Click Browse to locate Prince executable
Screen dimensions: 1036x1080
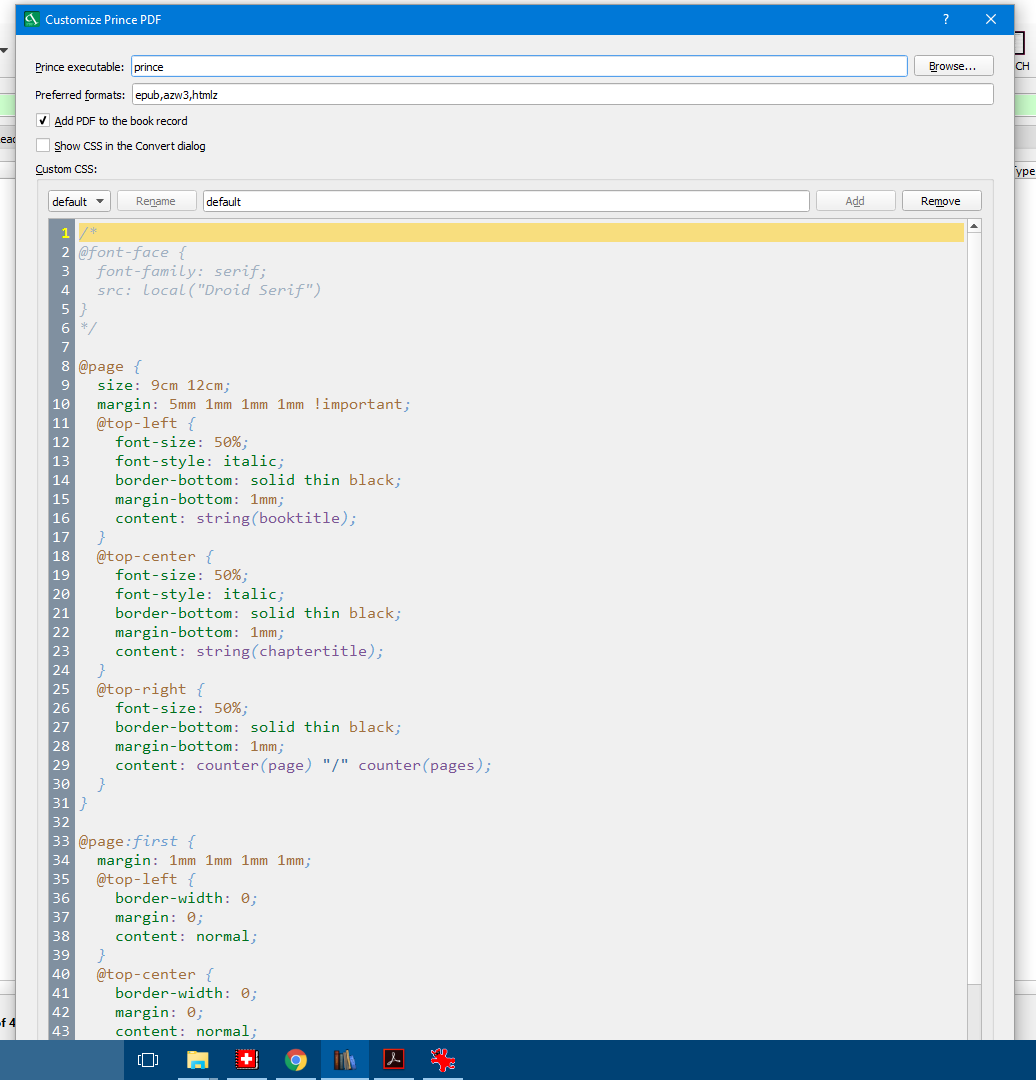coord(953,66)
